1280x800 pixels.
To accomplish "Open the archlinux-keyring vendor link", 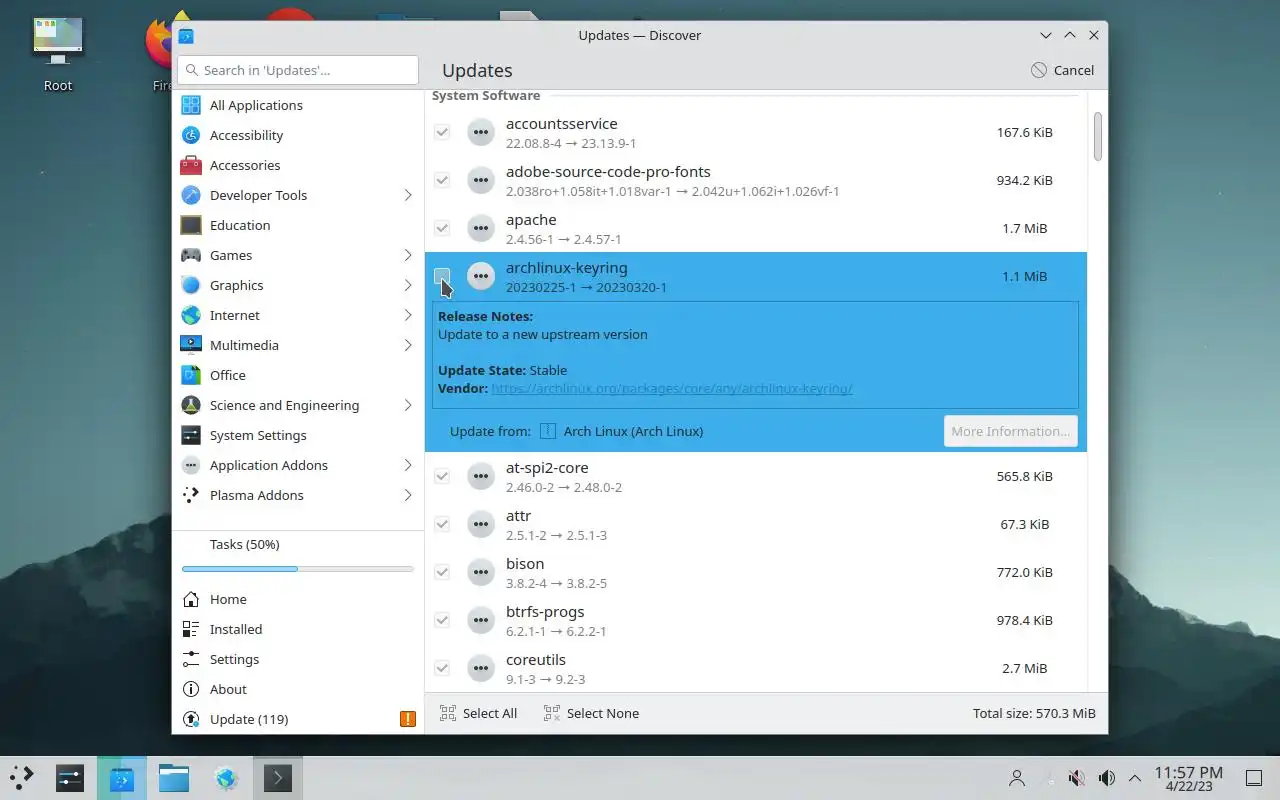I will click(x=672, y=388).
